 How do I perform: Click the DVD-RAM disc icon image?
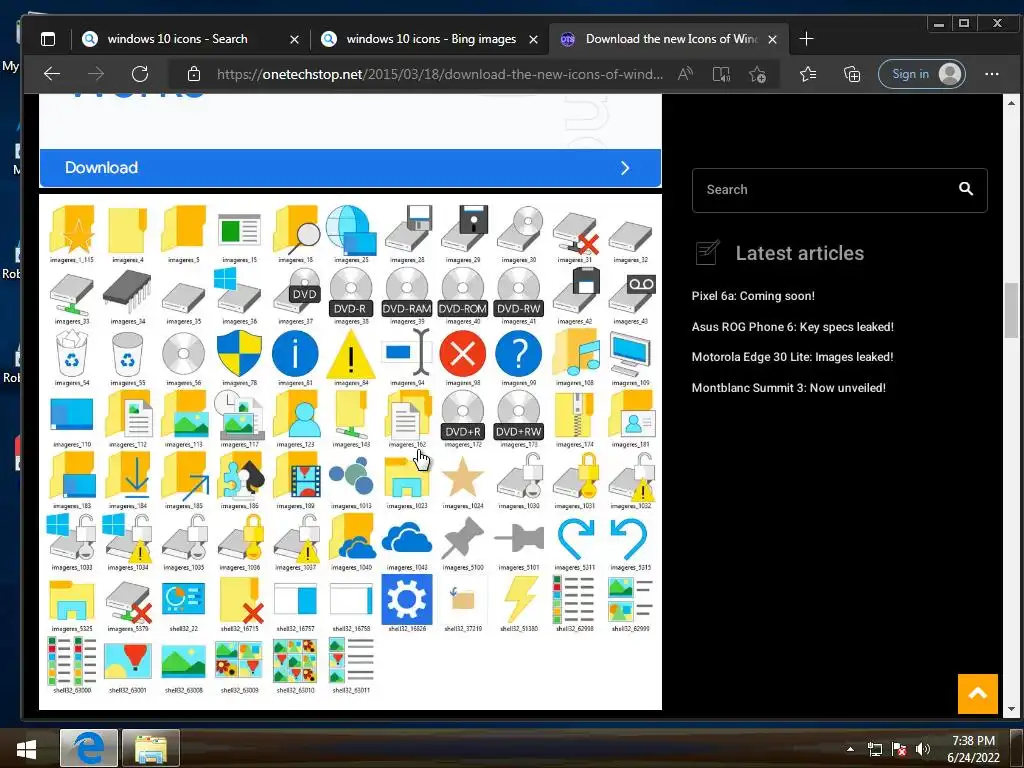tap(407, 293)
